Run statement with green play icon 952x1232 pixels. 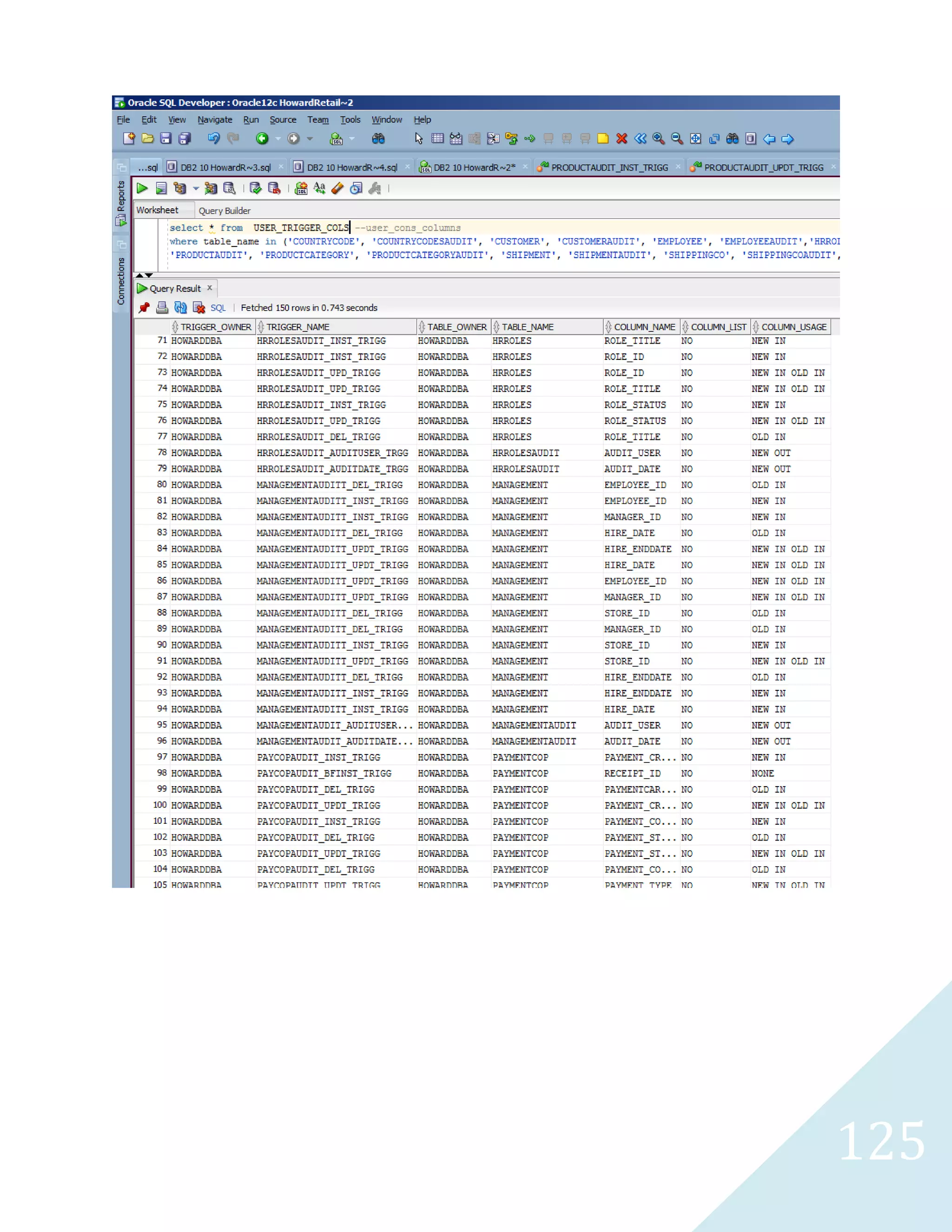142,188
